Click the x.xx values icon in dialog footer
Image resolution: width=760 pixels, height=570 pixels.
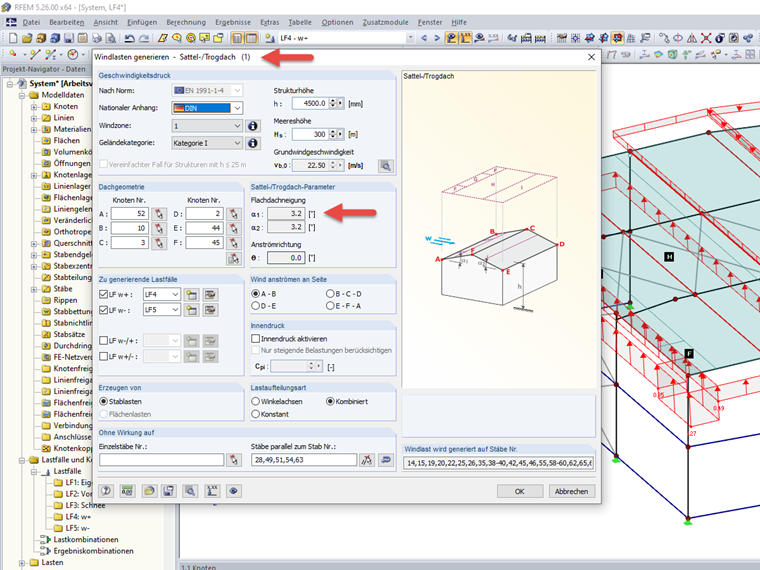click(212, 491)
